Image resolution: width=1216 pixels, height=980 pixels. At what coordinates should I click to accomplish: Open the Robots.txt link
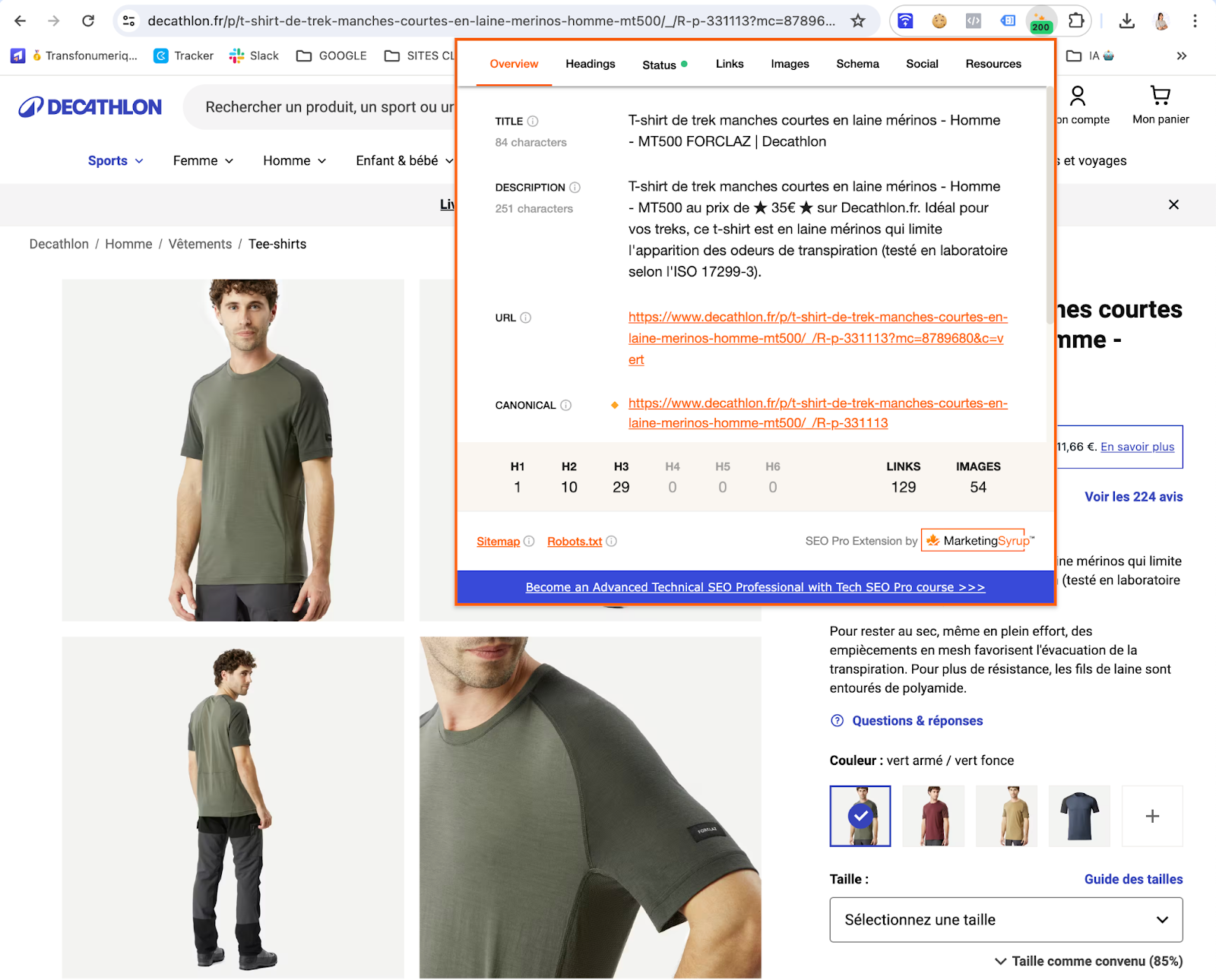[x=575, y=541]
